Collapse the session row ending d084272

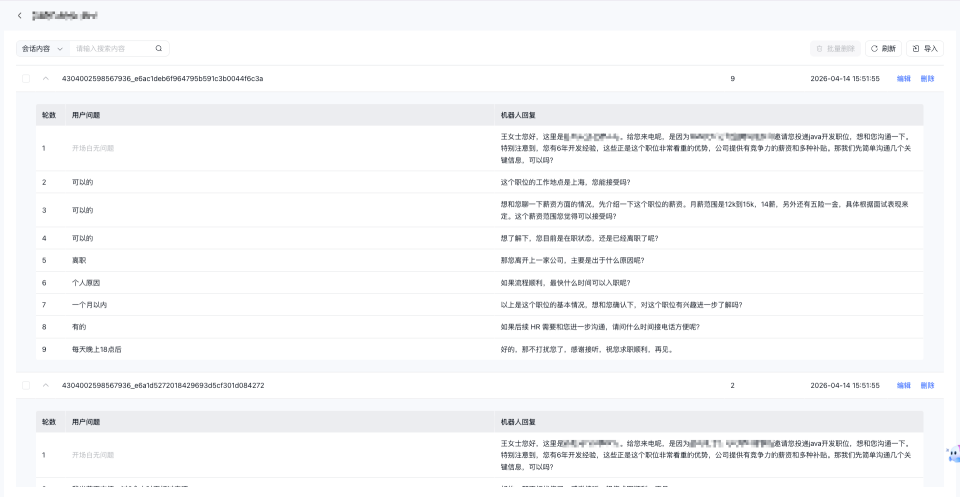[45, 386]
